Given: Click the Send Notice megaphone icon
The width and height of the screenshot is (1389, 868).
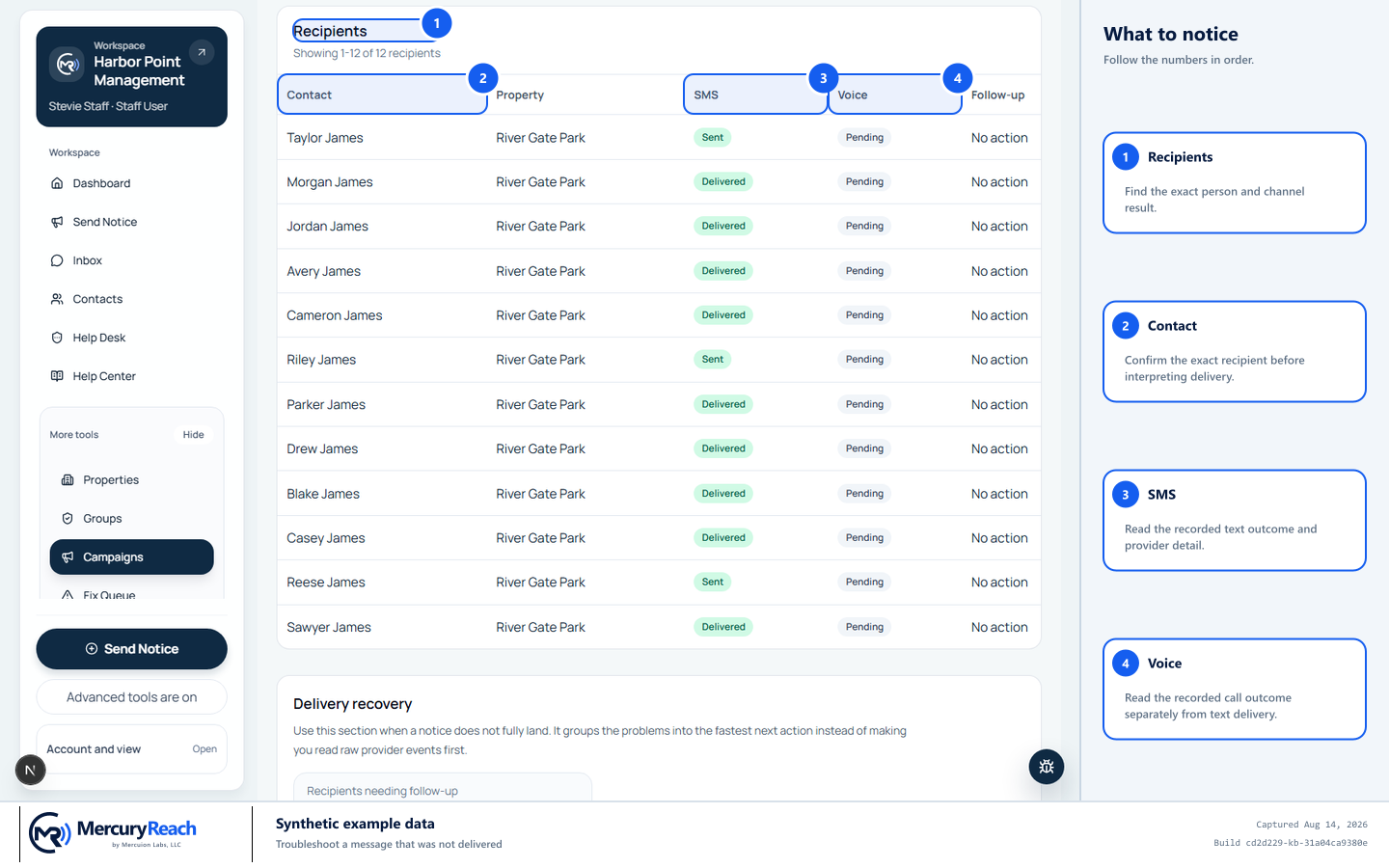Looking at the screenshot, I should click(57, 222).
